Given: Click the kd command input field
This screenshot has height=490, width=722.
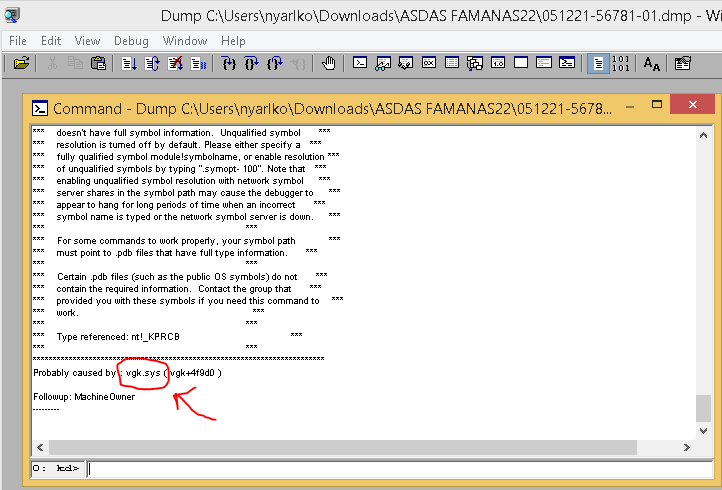Looking at the screenshot, I should [x=400, y=469].
